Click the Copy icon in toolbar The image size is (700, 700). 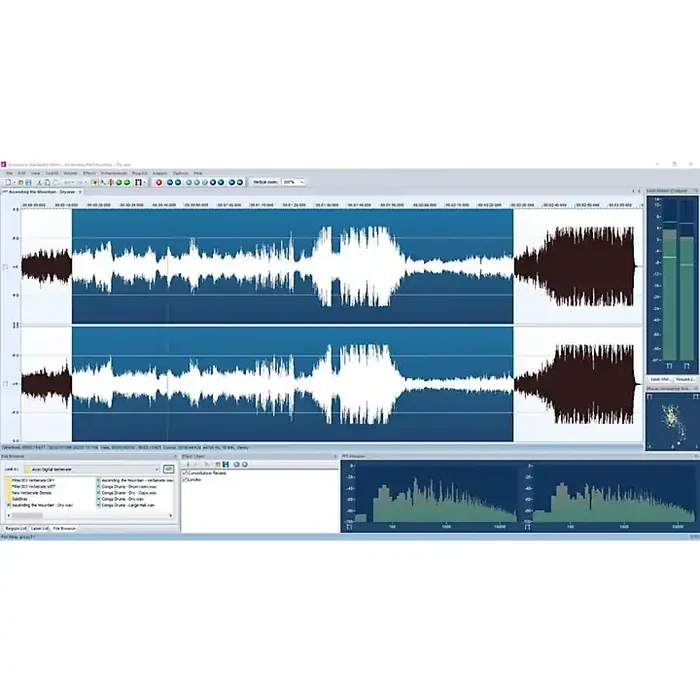click(x=47, y=182)
